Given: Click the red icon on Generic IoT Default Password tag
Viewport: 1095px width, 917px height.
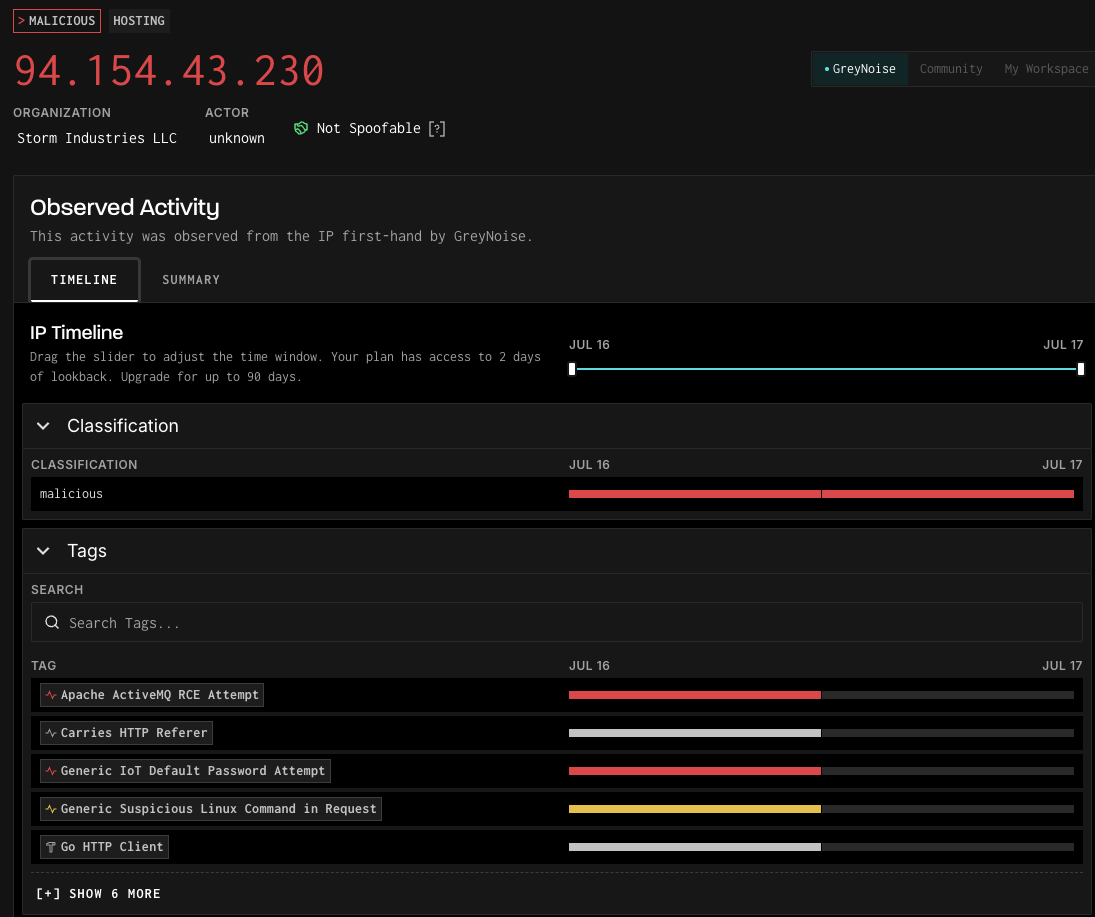Looking at the screenshot, I should pyautogui.click(x=51, y=771).
